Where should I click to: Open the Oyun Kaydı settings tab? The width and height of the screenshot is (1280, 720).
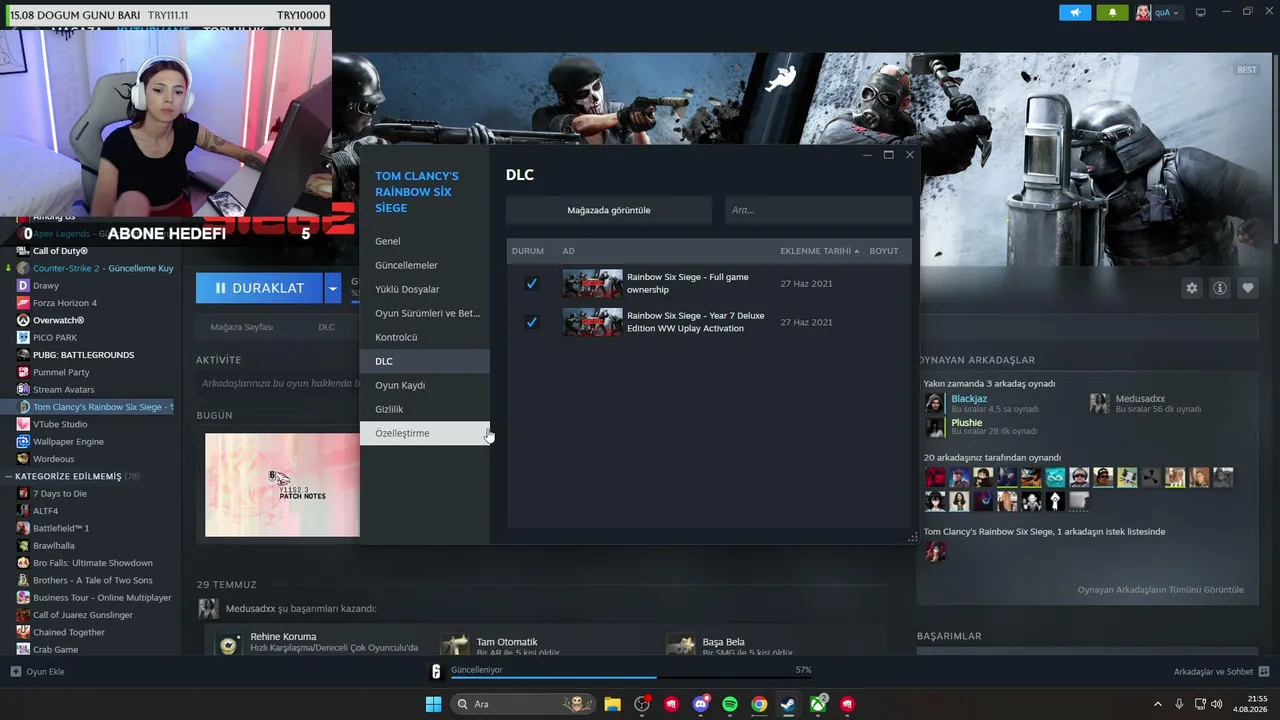click(x=425, y=385)
